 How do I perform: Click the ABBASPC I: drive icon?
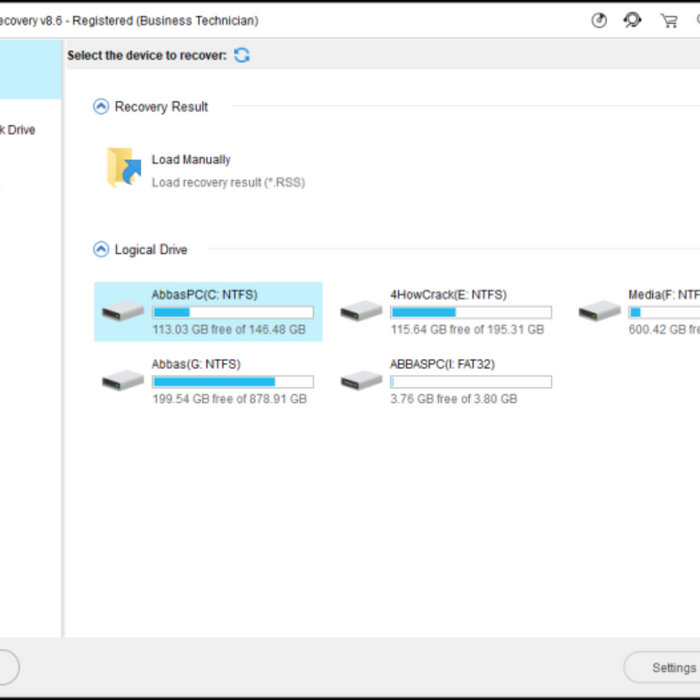click(361, 380)
